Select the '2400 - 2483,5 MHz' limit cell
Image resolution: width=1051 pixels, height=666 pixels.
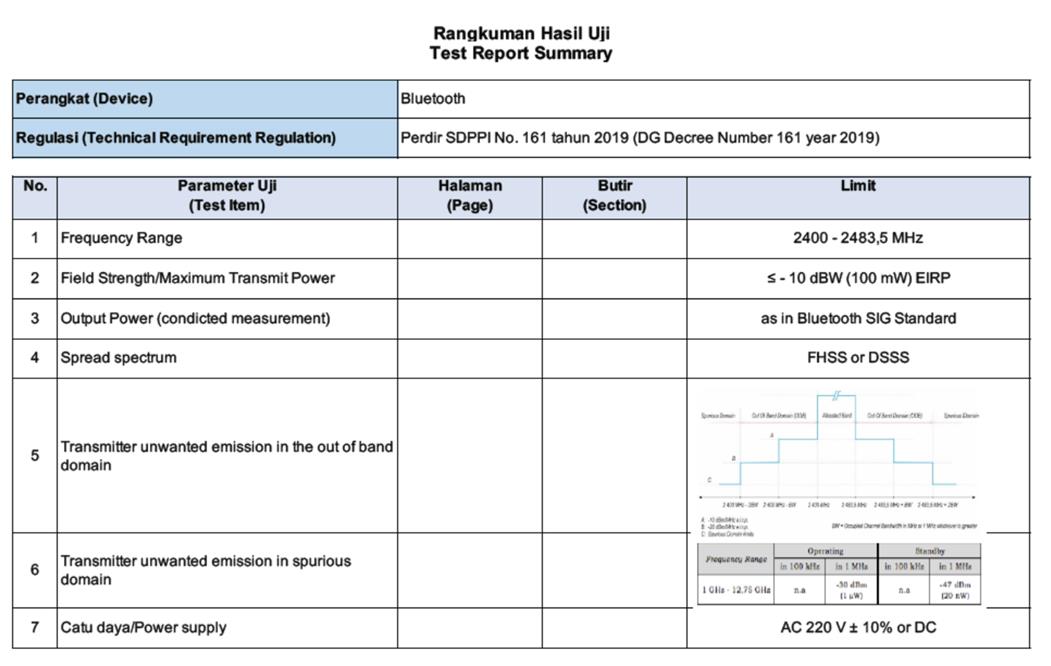click(x=857, y=238)
